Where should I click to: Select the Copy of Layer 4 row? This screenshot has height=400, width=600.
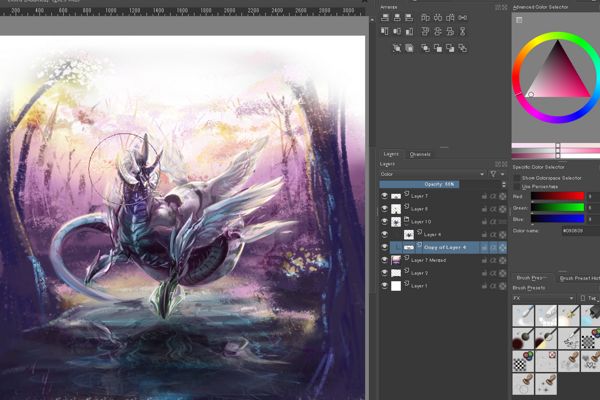pyautogui.click(x=448, y=248)
